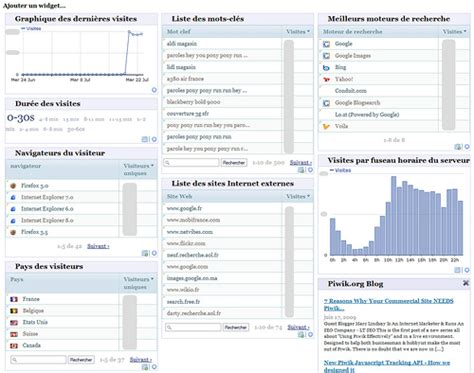Click the table icon under the fuseau horaire chart
This screenshot has height=373, width=474.
click(458, 270)
